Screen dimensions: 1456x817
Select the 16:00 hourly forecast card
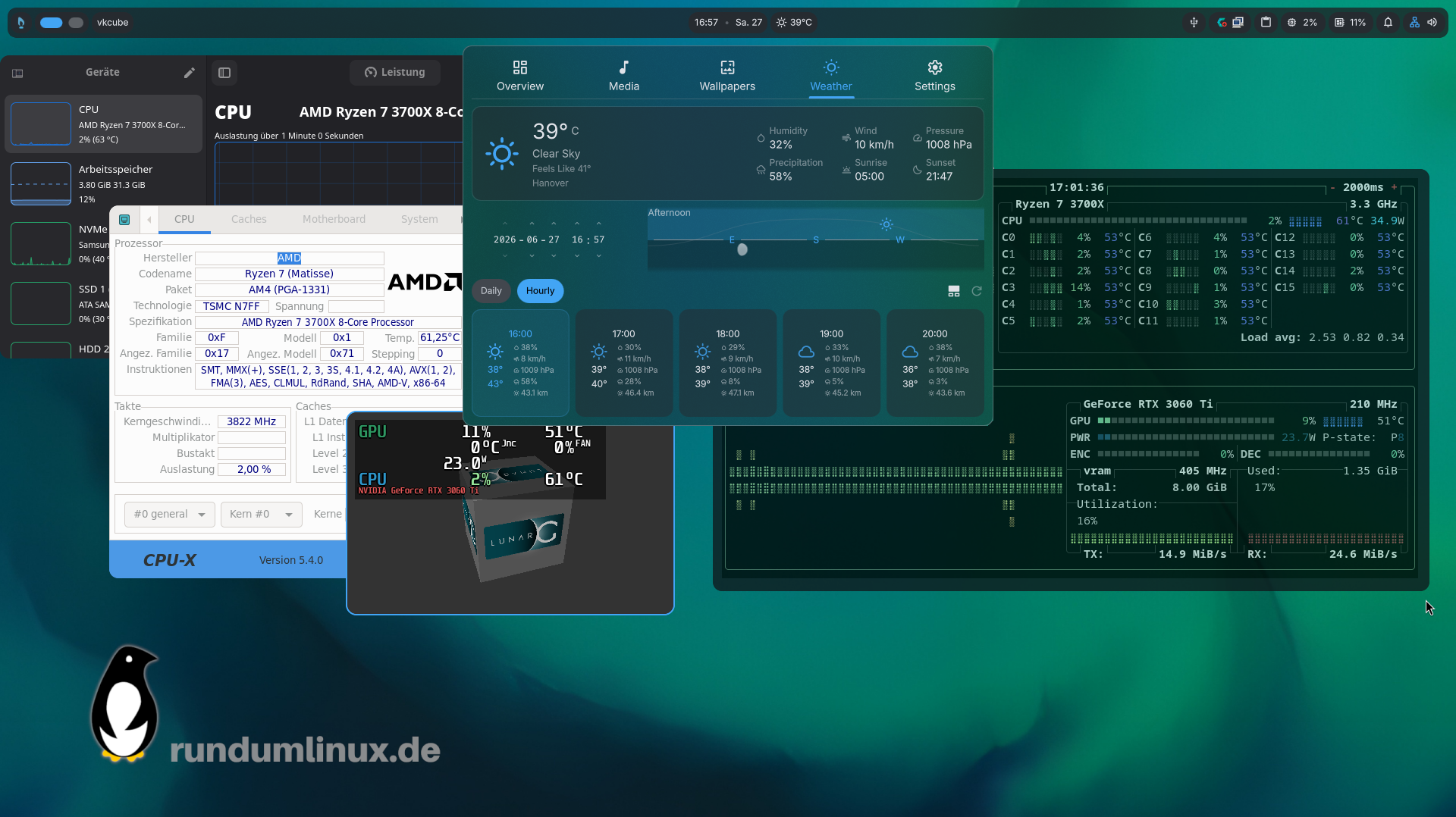[x=520, y=363]
